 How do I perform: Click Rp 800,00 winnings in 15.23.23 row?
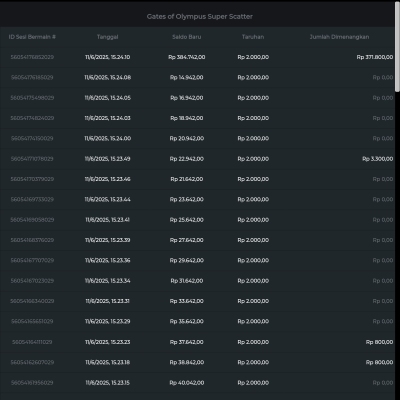379,342
